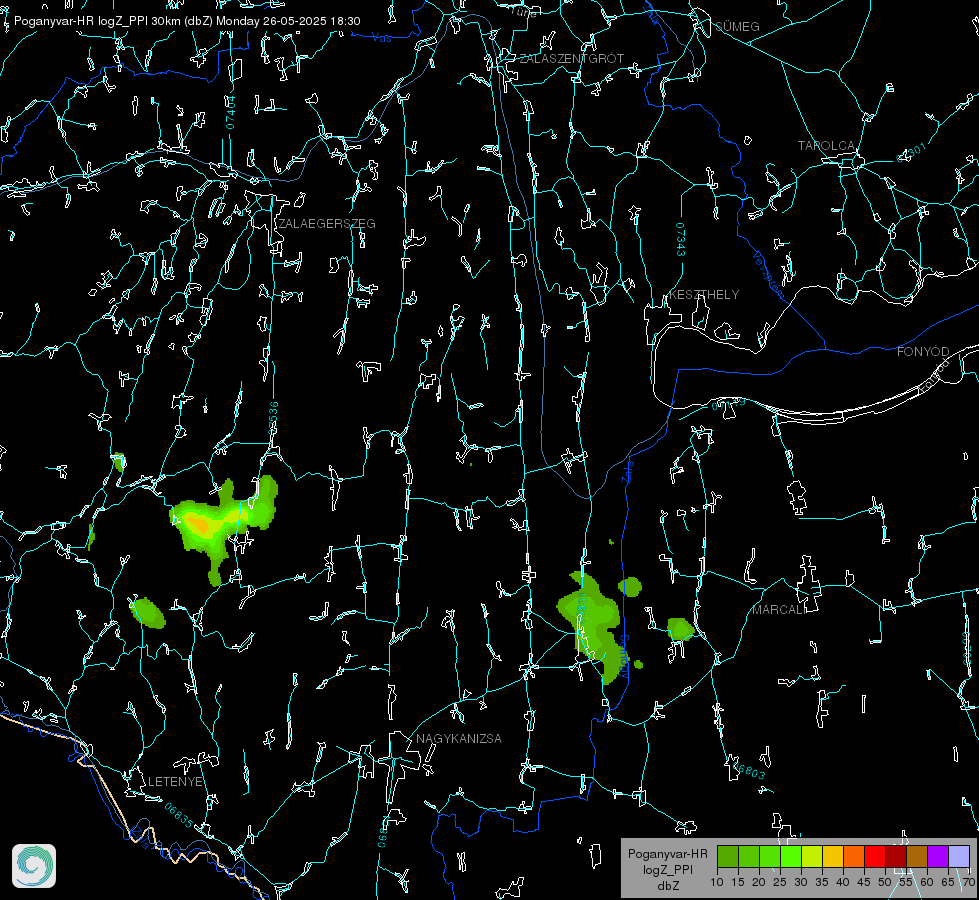The width and height of the screenshot is (979, 900).
Task: Select the FONYÓD city label
Action: tap(923, 352)
